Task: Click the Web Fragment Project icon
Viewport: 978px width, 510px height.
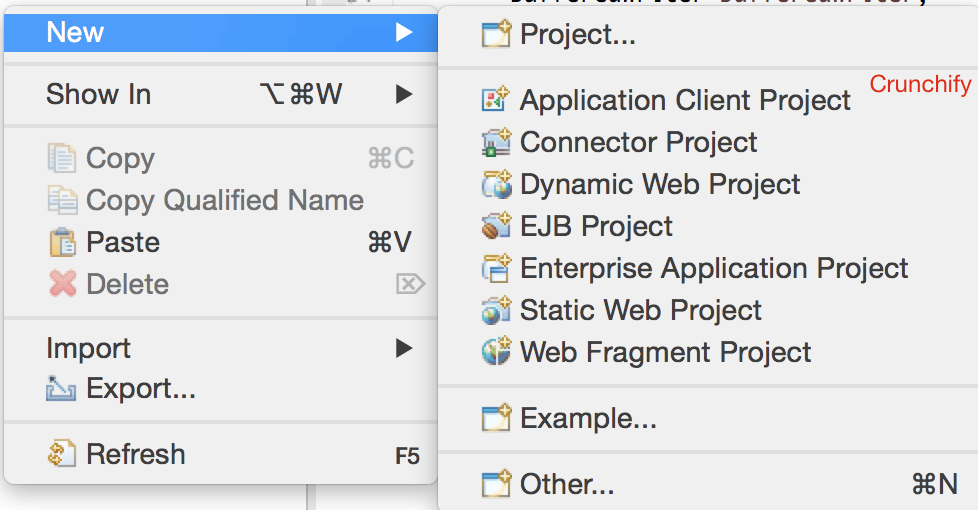Action: 496,352
